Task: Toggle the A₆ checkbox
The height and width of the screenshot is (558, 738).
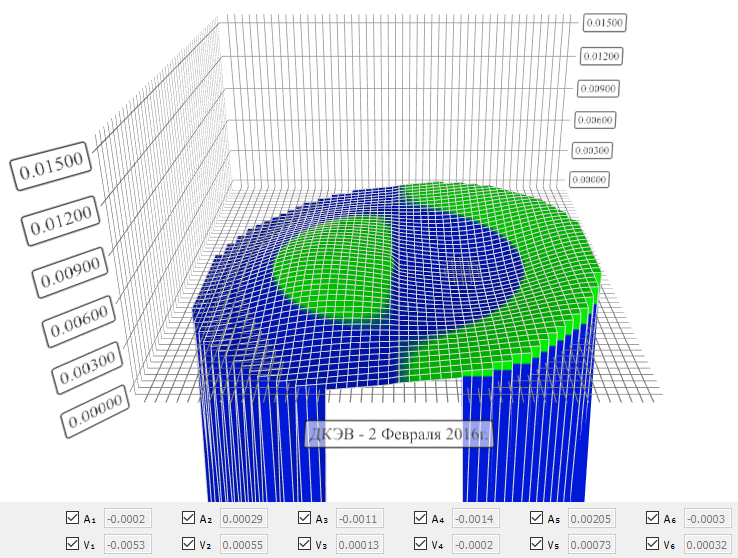Action: [x=654, y=518]
